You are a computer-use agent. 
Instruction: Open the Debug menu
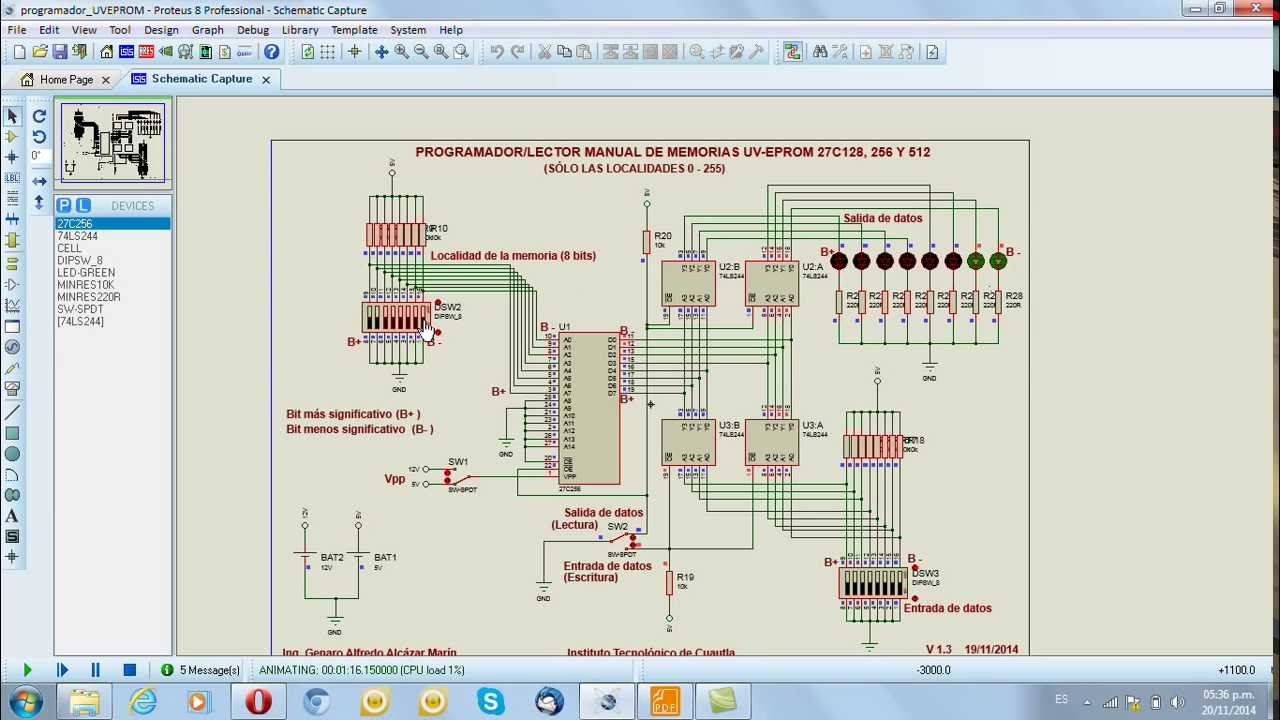[253, 30]
